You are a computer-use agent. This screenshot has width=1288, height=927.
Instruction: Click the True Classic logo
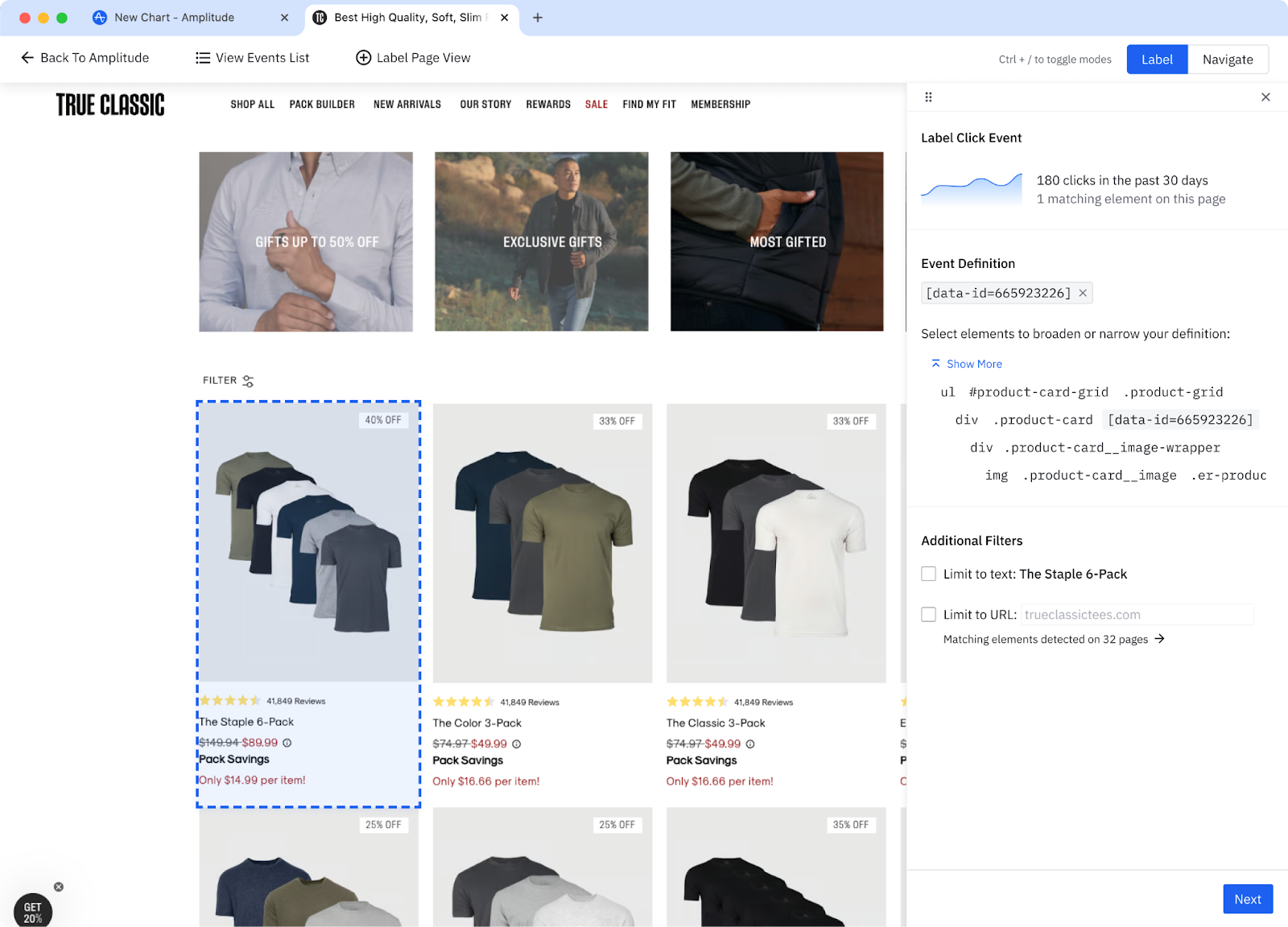point(110,105)
